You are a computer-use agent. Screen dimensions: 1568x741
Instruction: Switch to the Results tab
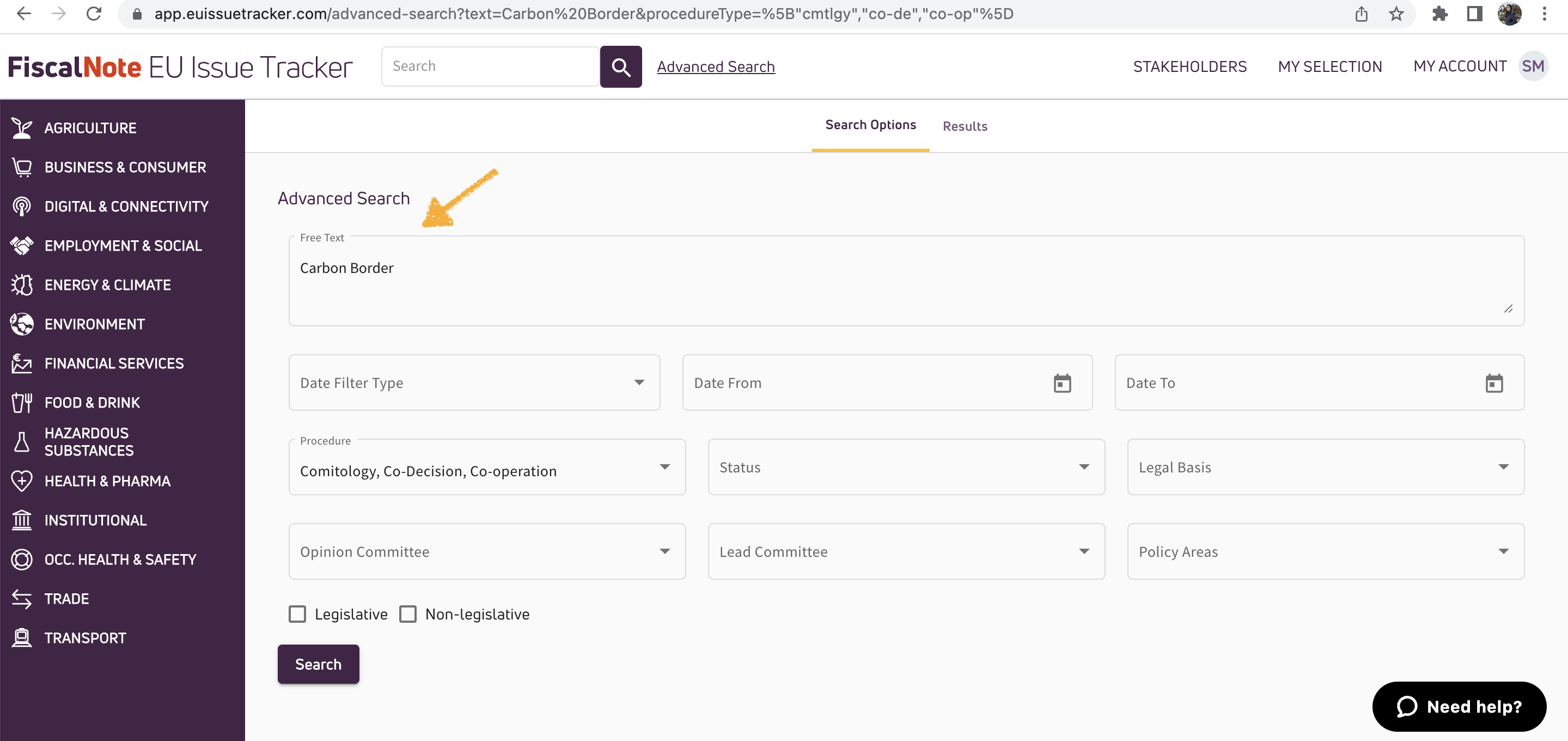coord(965,126)
